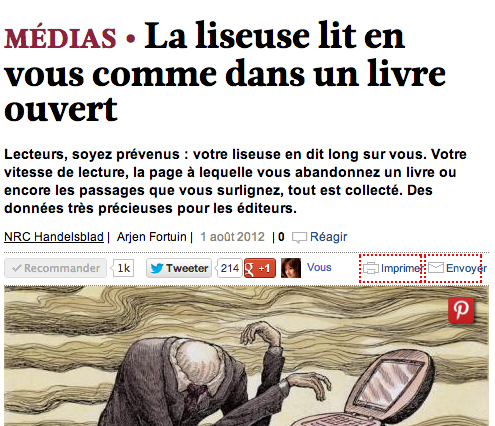This screenshot has height=426, width=495.
Task: Click the Pinterest pin icon on illustration
Action: click(x=461, y=310)
